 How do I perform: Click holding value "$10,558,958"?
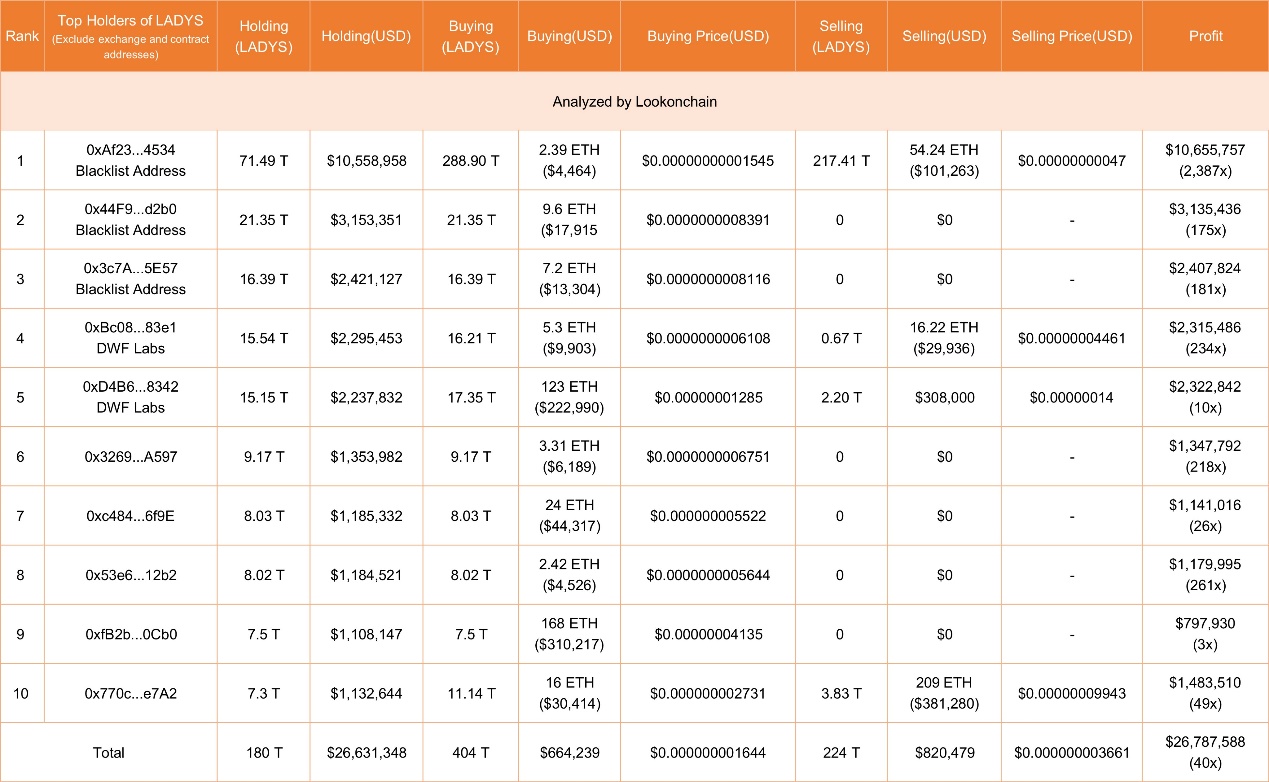click(x=367, y=160)
